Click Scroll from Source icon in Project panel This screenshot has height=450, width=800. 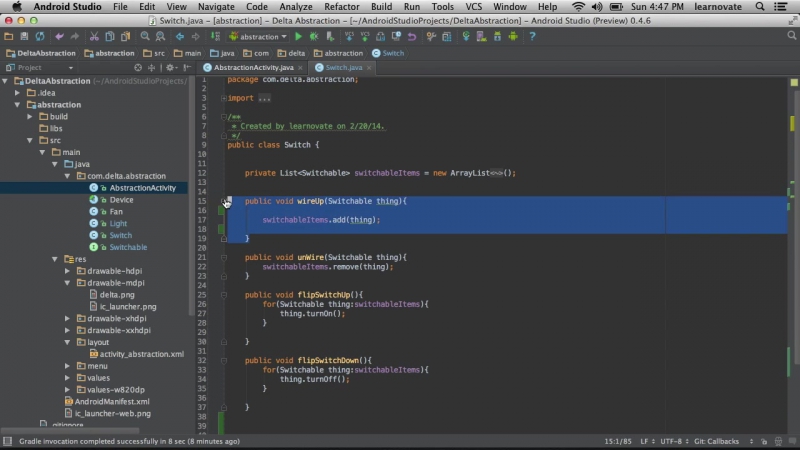pyautogui.click(x=138, y=67)
